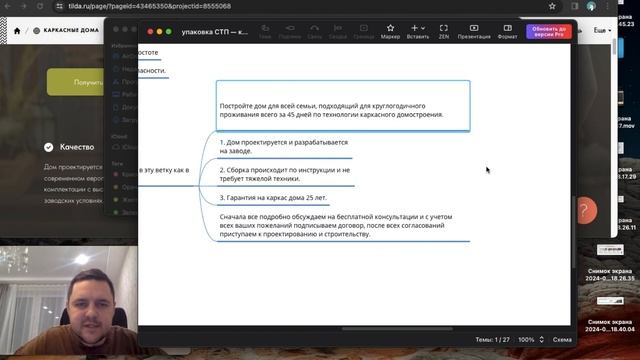Select topic '1. Дом проектируется и разрабатывается'
Viewport: 640px width, 360px height.
coord(284,147)
